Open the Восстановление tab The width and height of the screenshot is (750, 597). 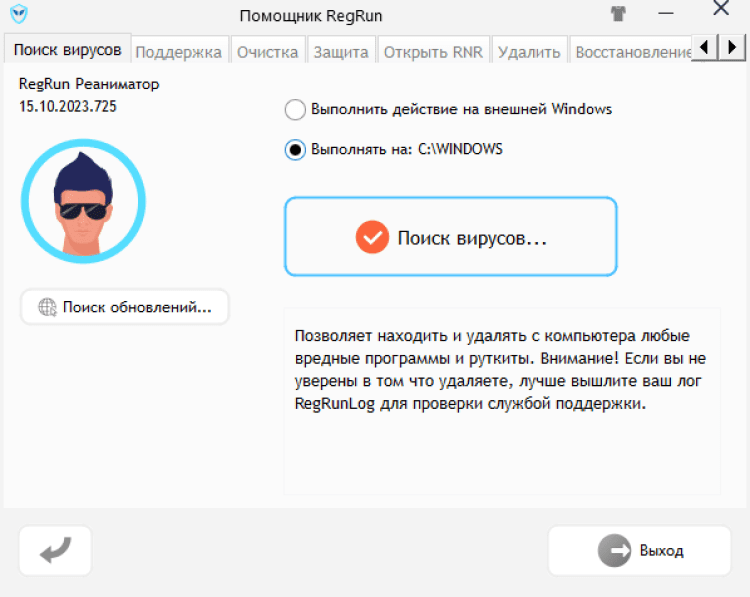pyautogui.click(x=631, y=52)
